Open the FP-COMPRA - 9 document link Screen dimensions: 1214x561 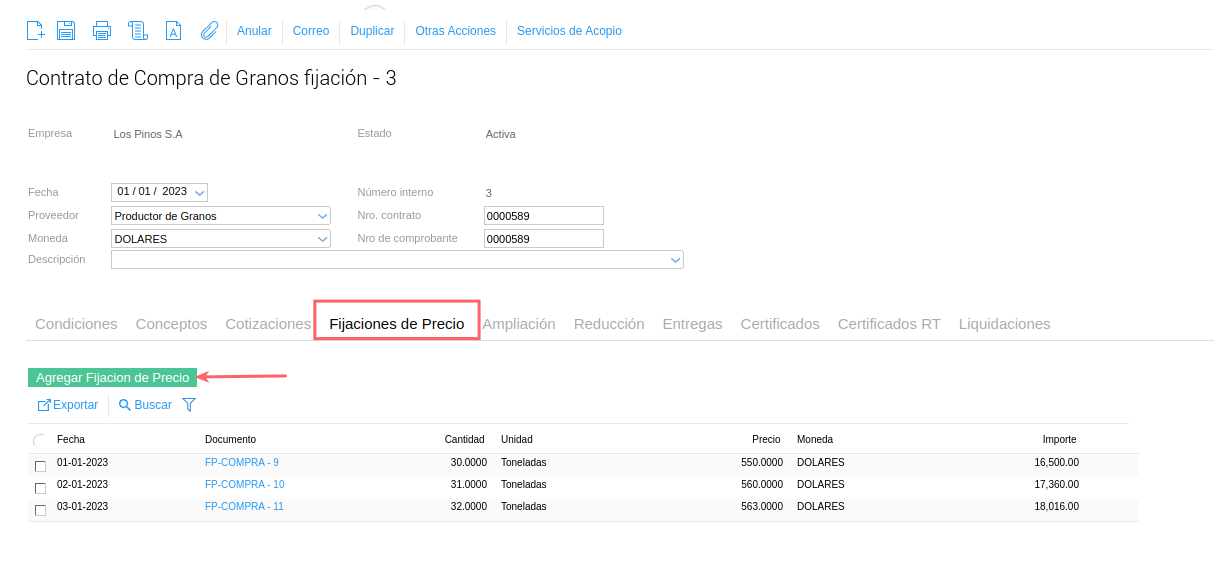(x=242, y=463)
